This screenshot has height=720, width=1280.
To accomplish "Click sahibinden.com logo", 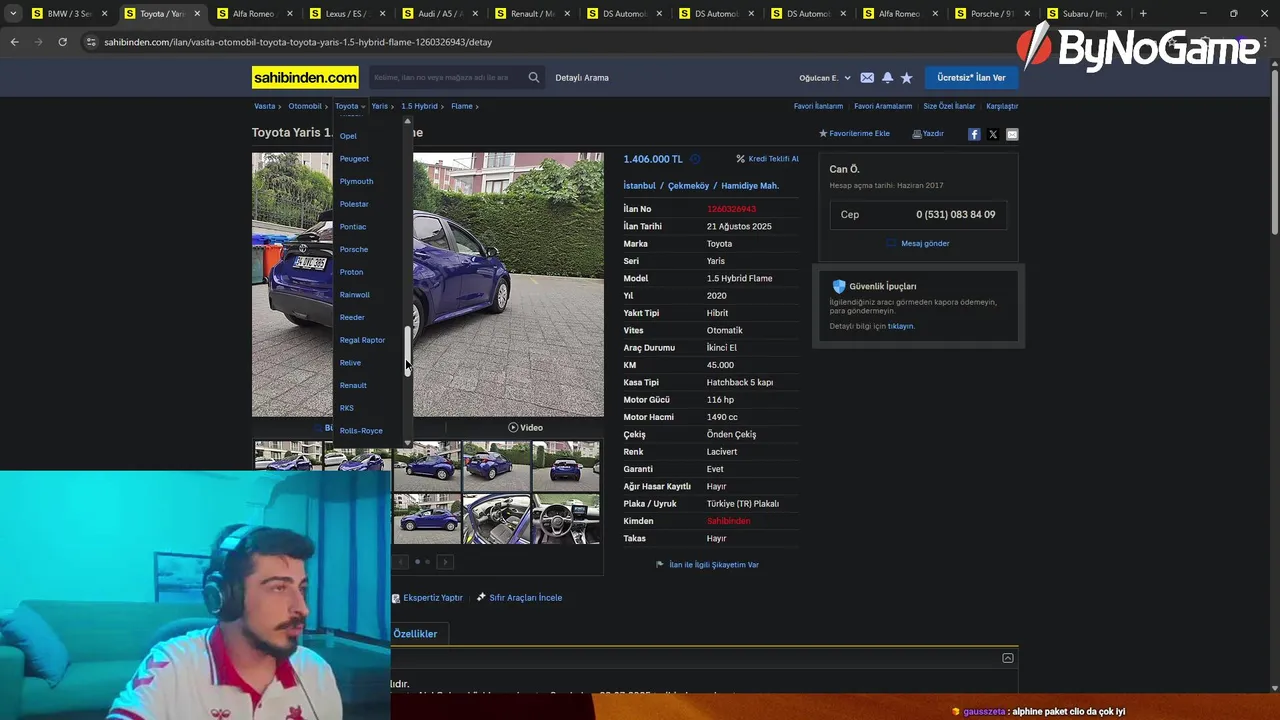I will click(305, 78).
